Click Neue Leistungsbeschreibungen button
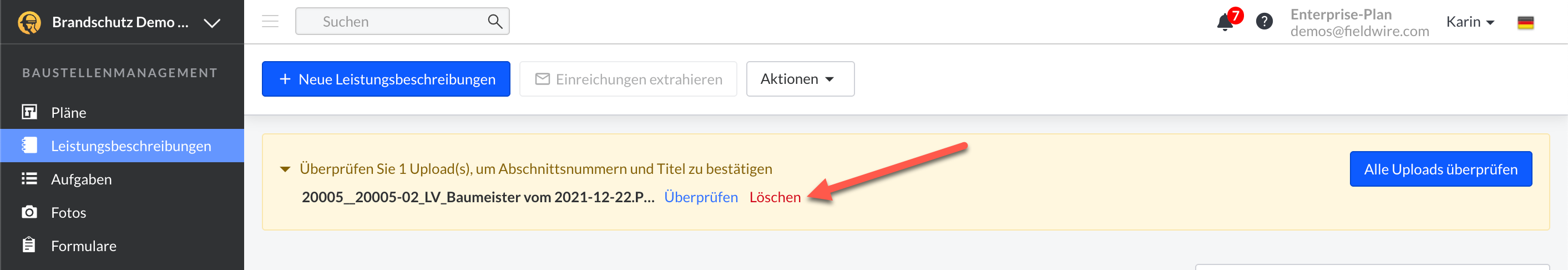1568x270 pixels. 386,79
